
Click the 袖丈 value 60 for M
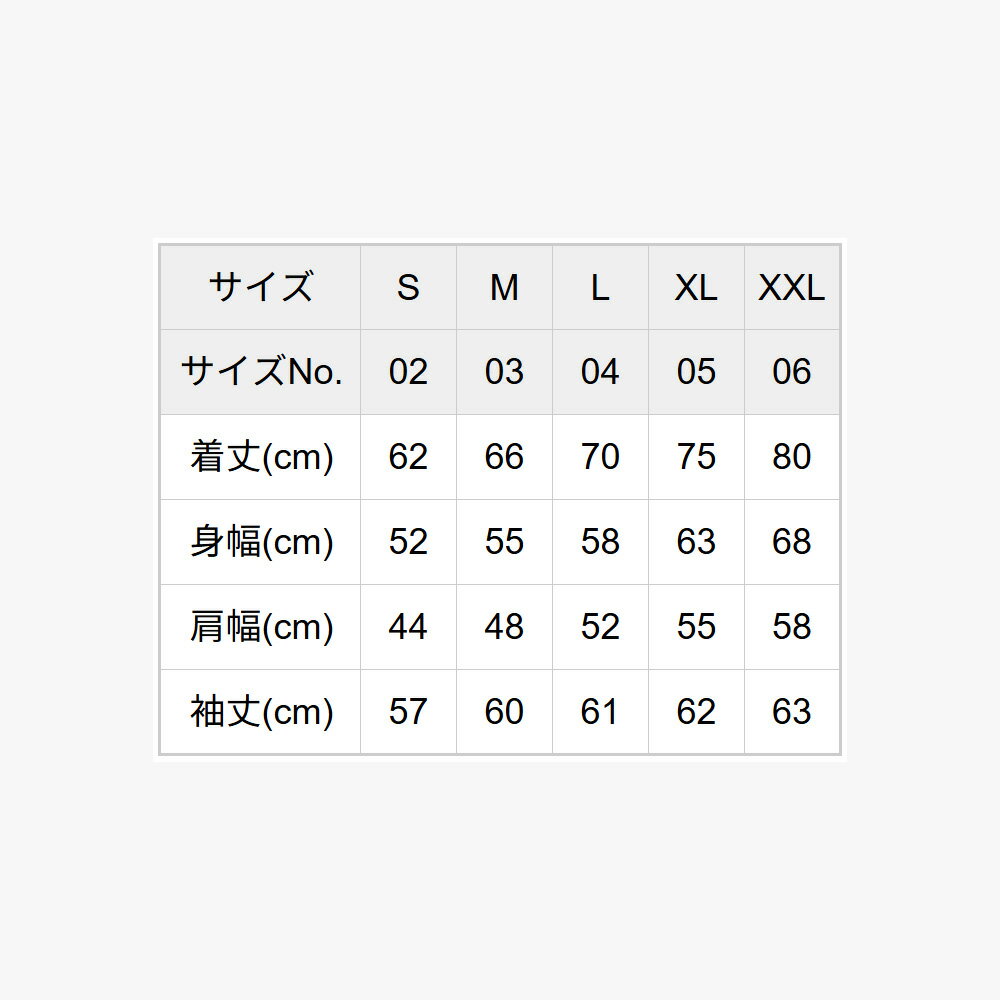coord(504,712)
